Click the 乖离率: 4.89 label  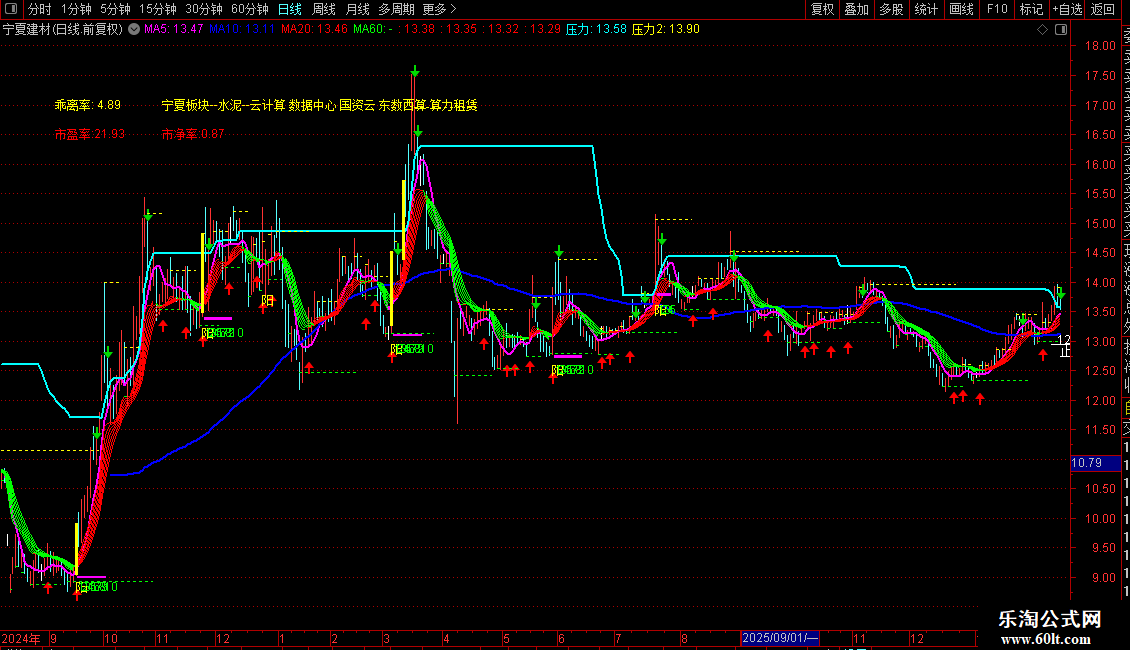click(87, 105)
